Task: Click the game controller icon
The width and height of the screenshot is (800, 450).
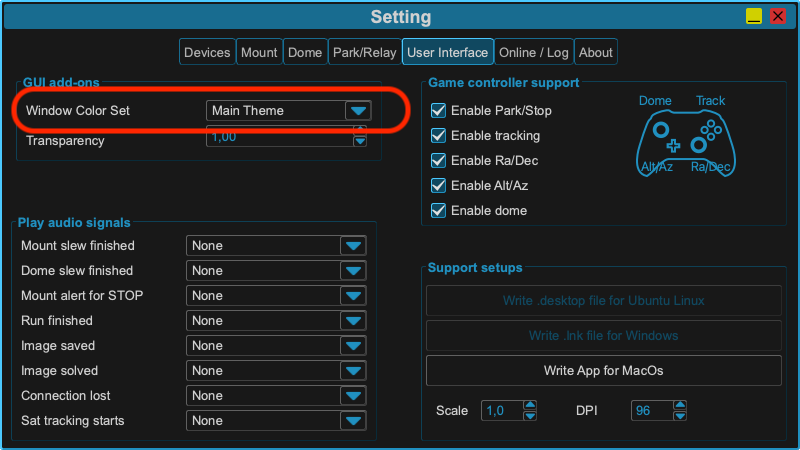Action: pos(685,143)
